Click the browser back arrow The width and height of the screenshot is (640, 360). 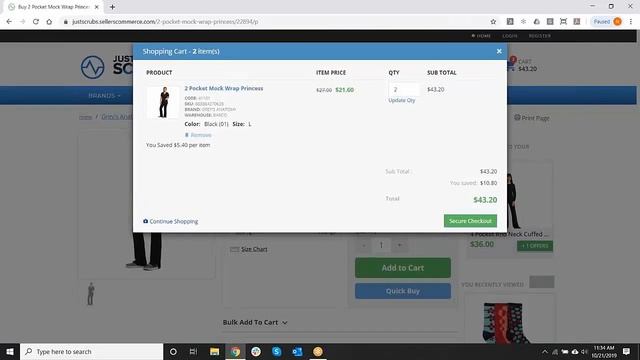9,22
